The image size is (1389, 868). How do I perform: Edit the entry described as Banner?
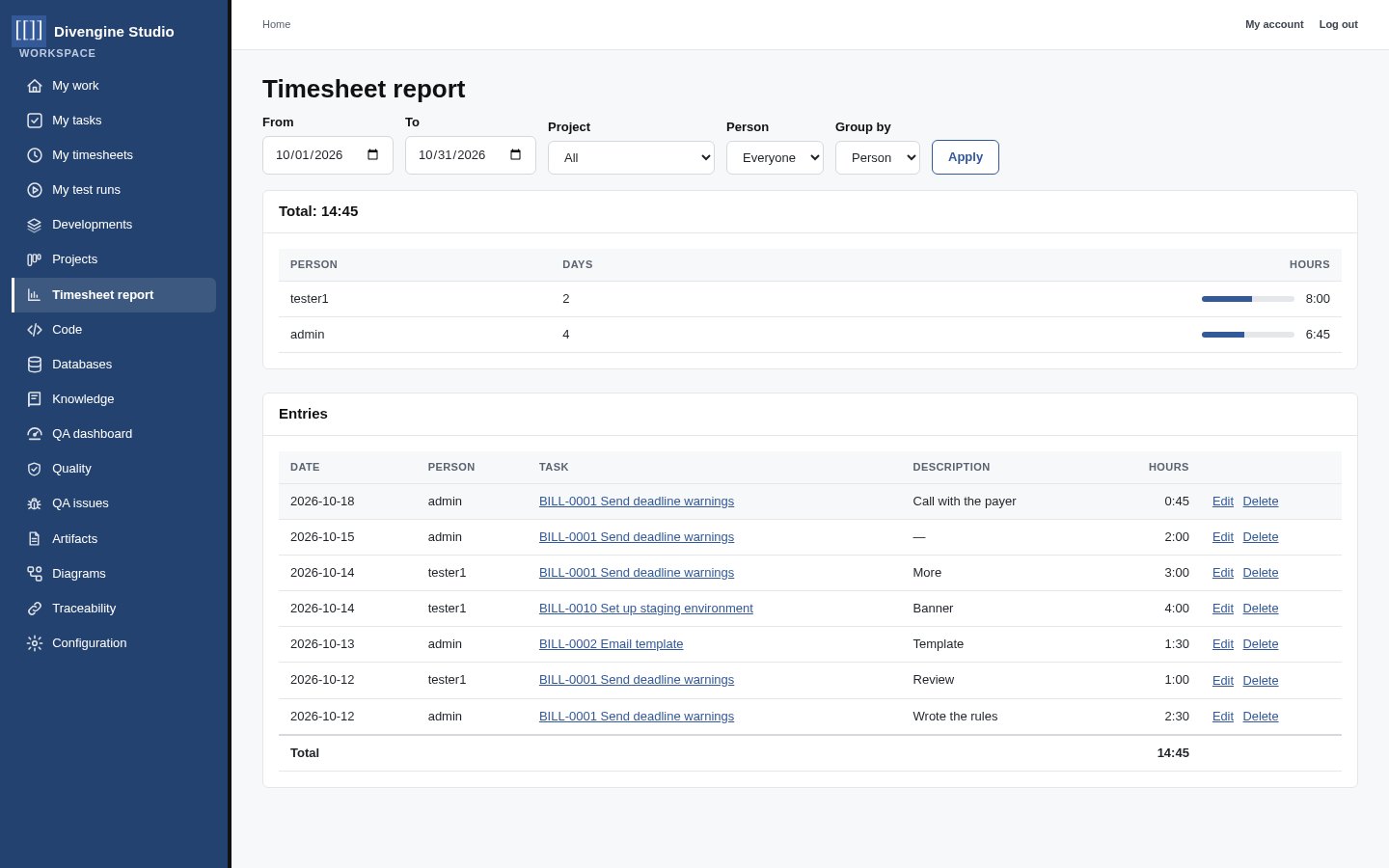pos(1223,609)
